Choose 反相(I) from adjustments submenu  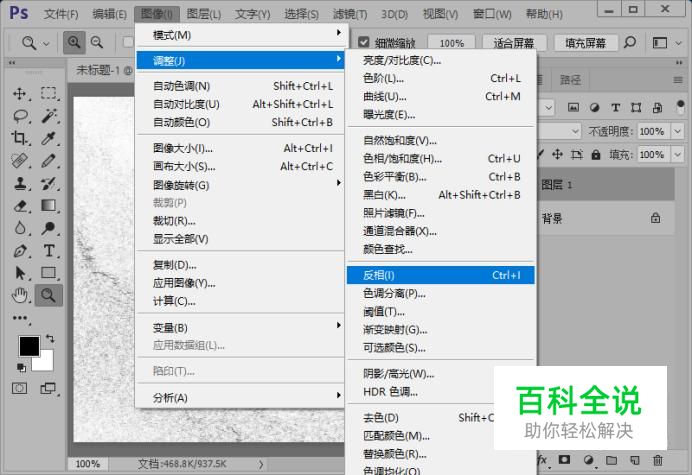click(x=440, y=275)
